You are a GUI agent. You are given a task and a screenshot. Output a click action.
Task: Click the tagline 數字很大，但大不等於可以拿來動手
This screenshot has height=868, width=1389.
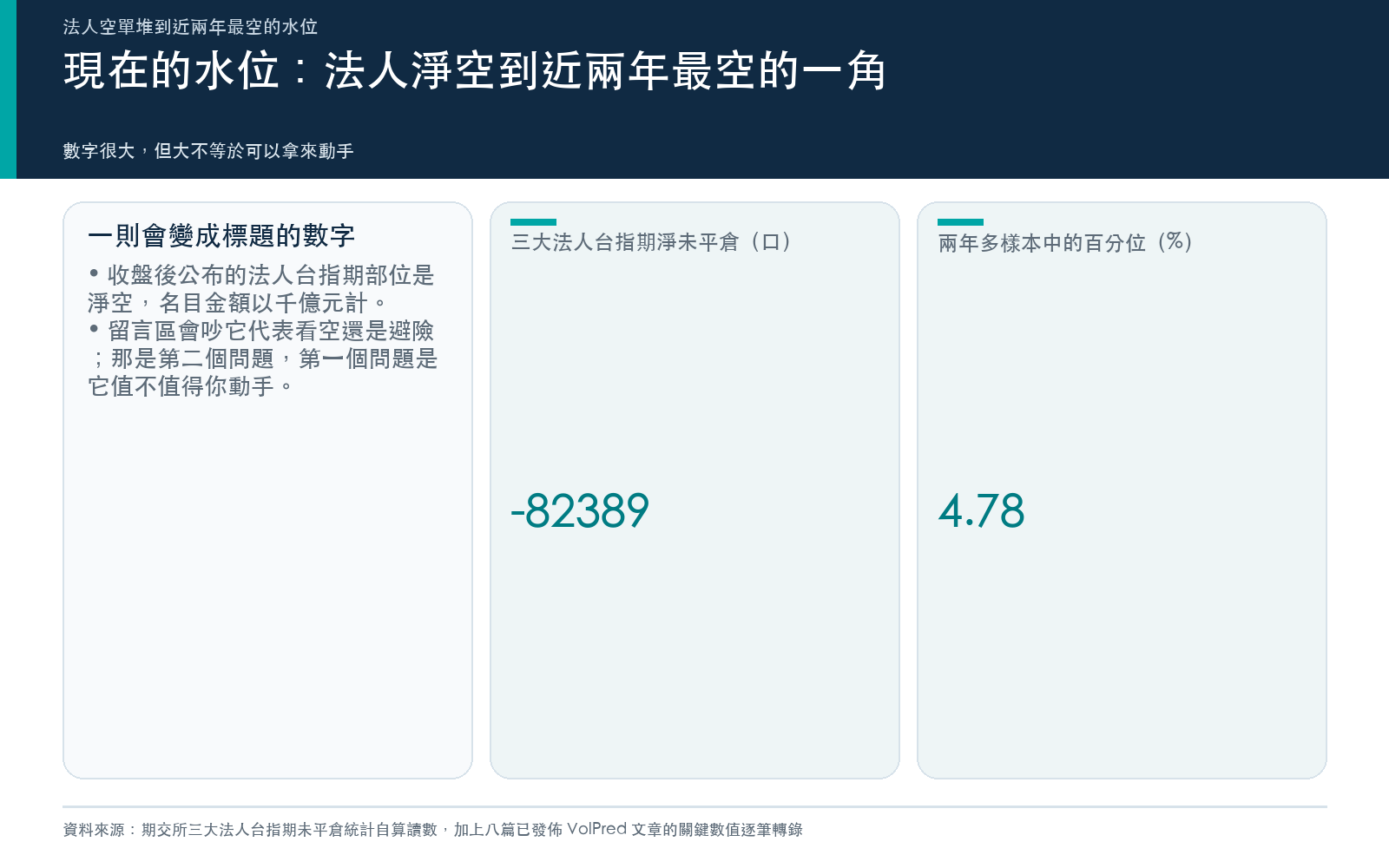point(208,151)
